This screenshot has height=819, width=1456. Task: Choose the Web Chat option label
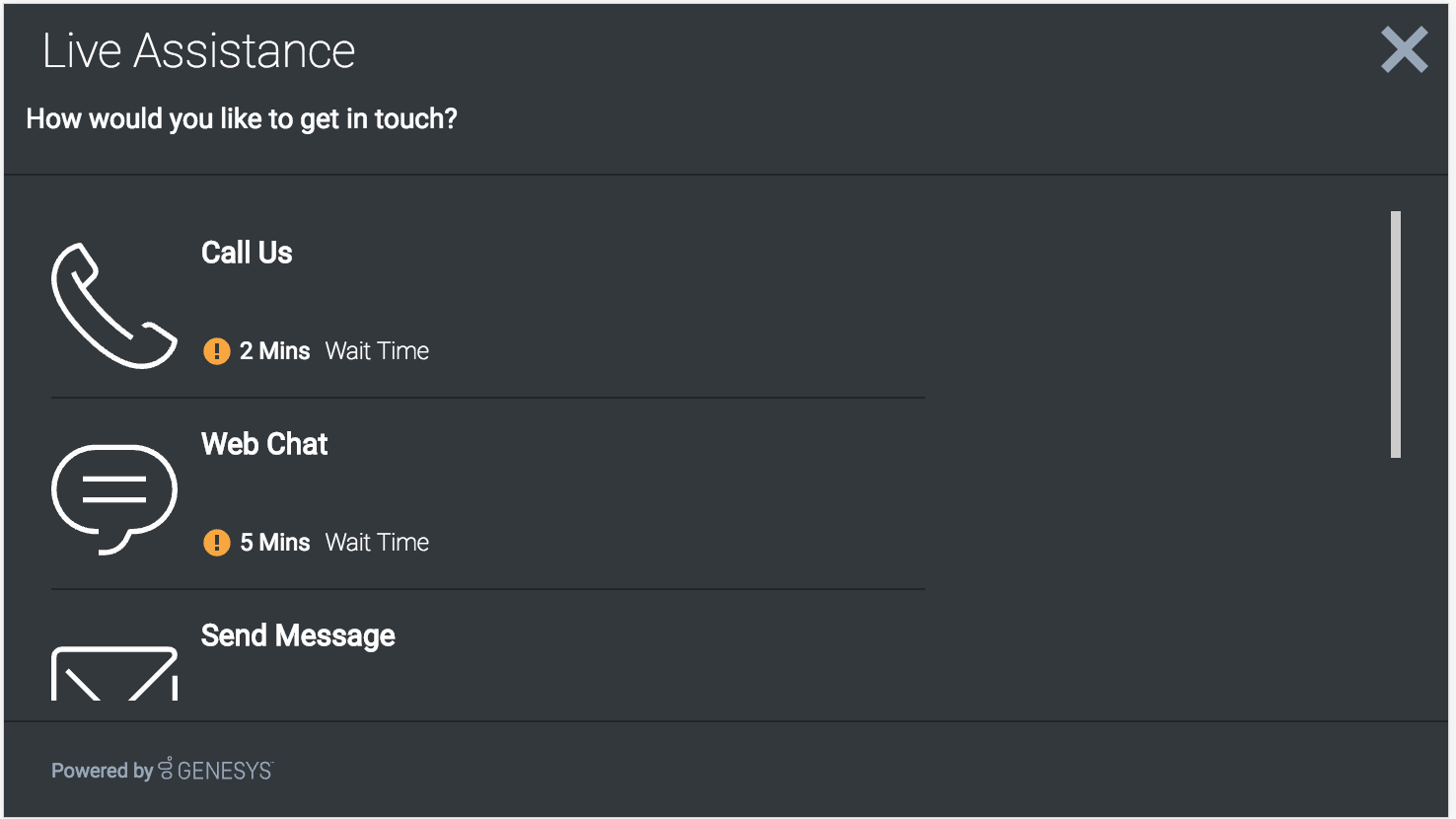click(x=264, y=444)
